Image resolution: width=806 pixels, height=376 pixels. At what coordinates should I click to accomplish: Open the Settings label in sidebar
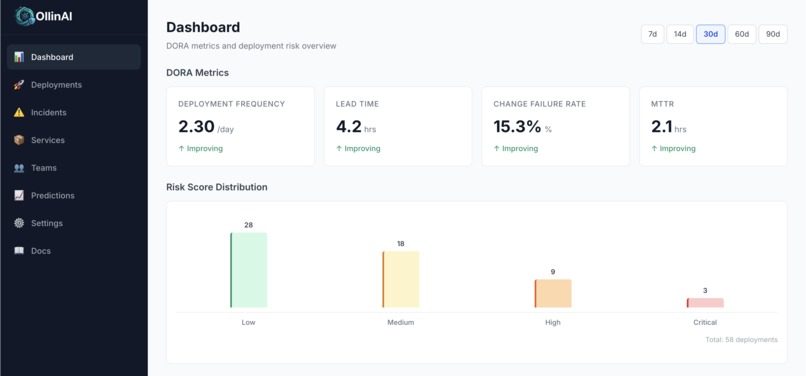pos(47,223)
